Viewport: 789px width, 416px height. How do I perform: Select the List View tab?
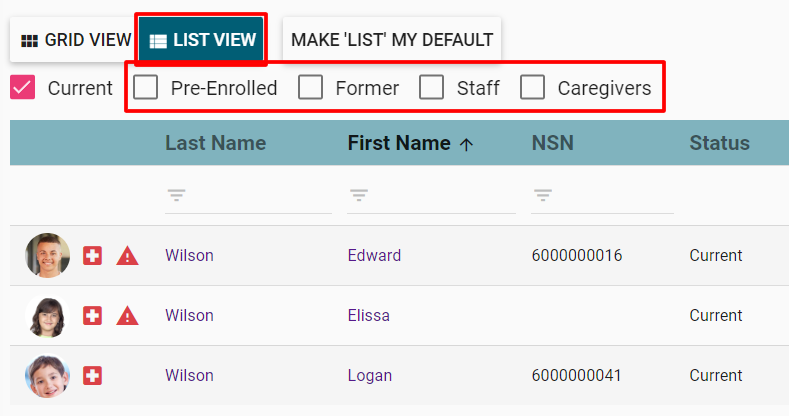pyautogui.click(x=201, y=40)
